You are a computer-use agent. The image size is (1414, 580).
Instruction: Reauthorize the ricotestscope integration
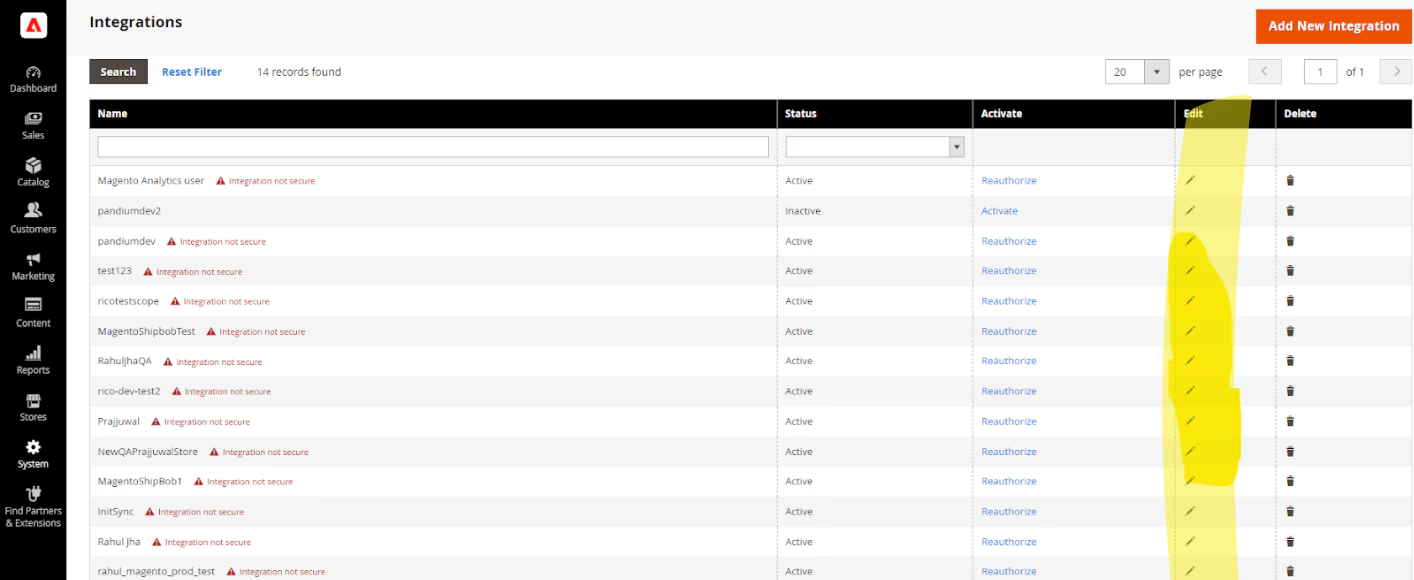pos(1008,301)
